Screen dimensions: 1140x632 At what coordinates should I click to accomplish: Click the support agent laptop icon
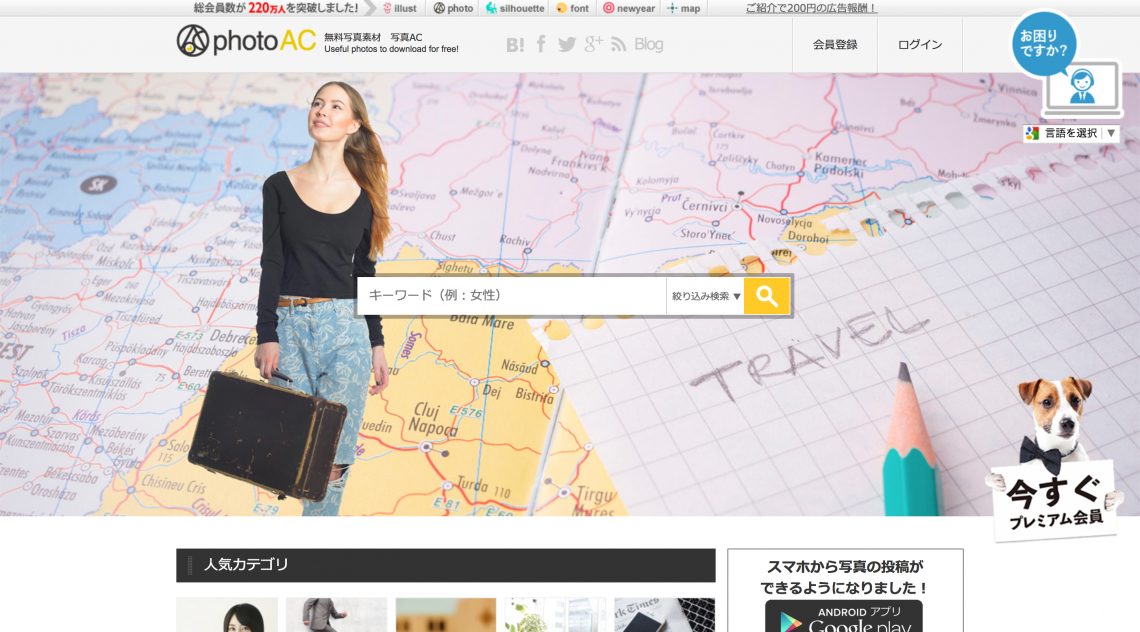coord(1083,89)
